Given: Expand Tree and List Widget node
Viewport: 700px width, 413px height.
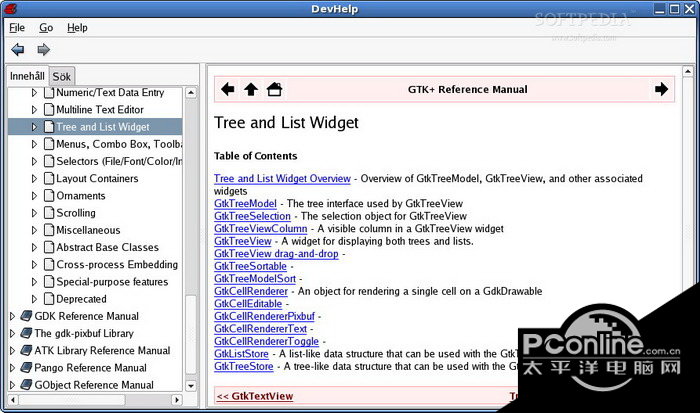Looking at the screenshot, I should click(34, 127).
